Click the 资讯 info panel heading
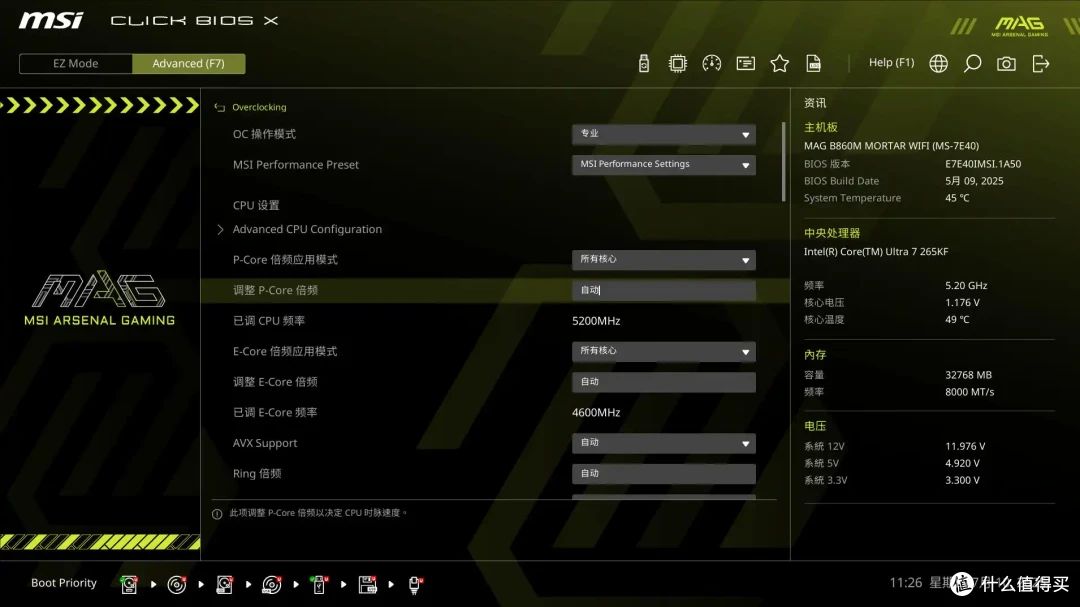1080x607 pixels. (x=815, y=103)
